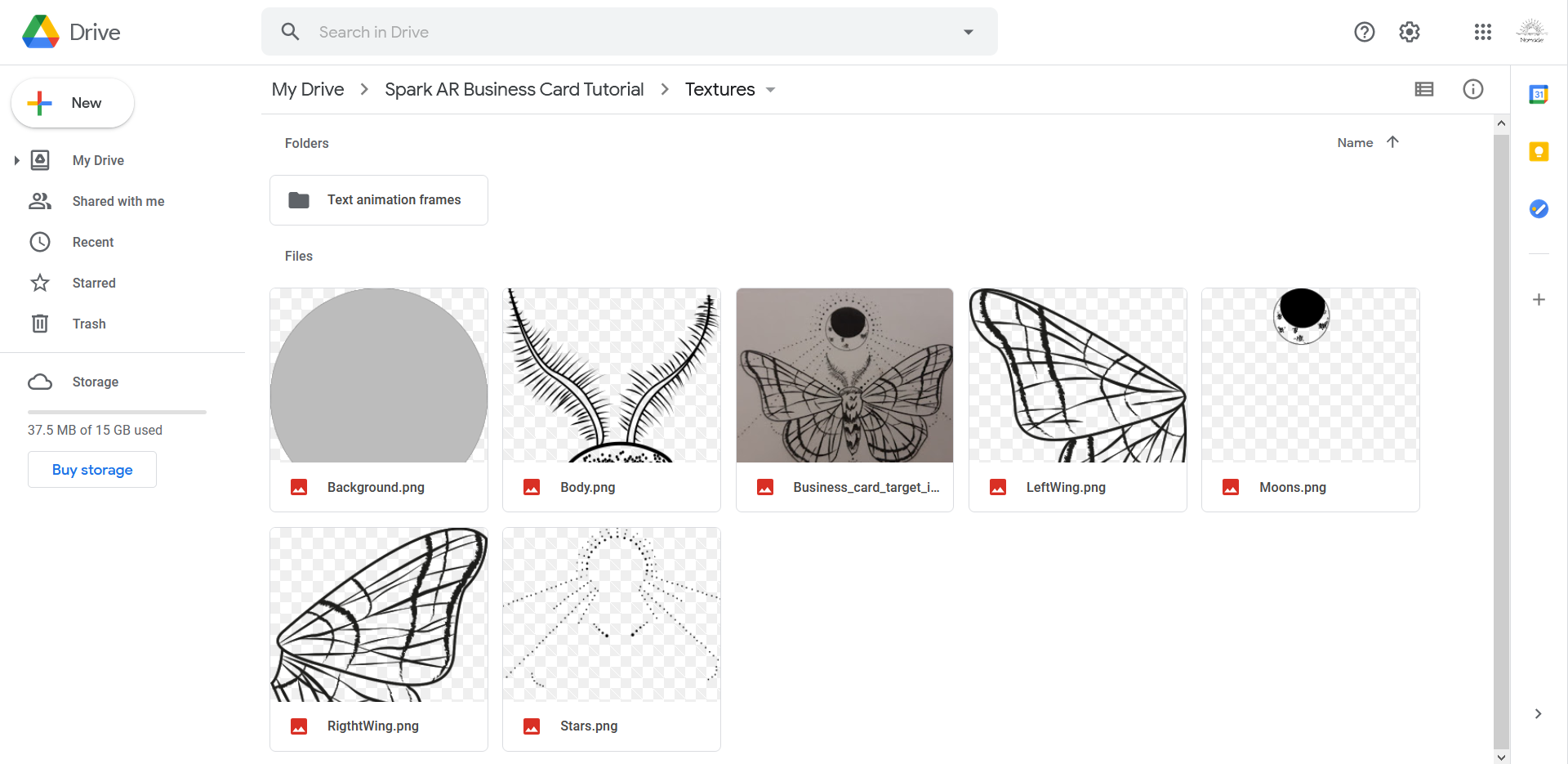Screen dimensions: 1568x764
Task: Open the Textures folder dropdown arrow
Action: pyautogui.click(x=770, y=90)
